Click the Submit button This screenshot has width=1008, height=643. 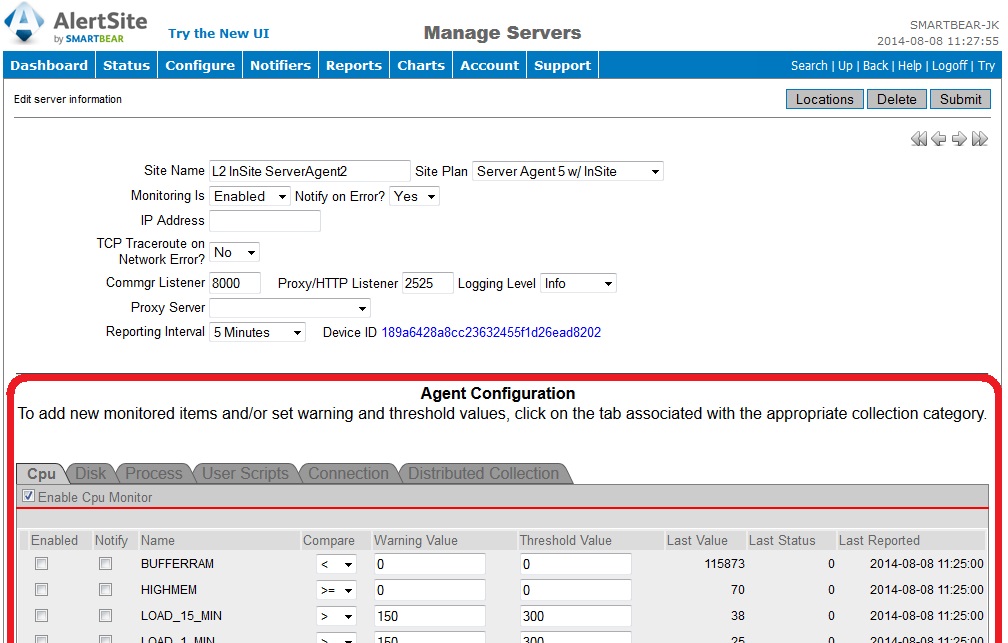[960, 99]
